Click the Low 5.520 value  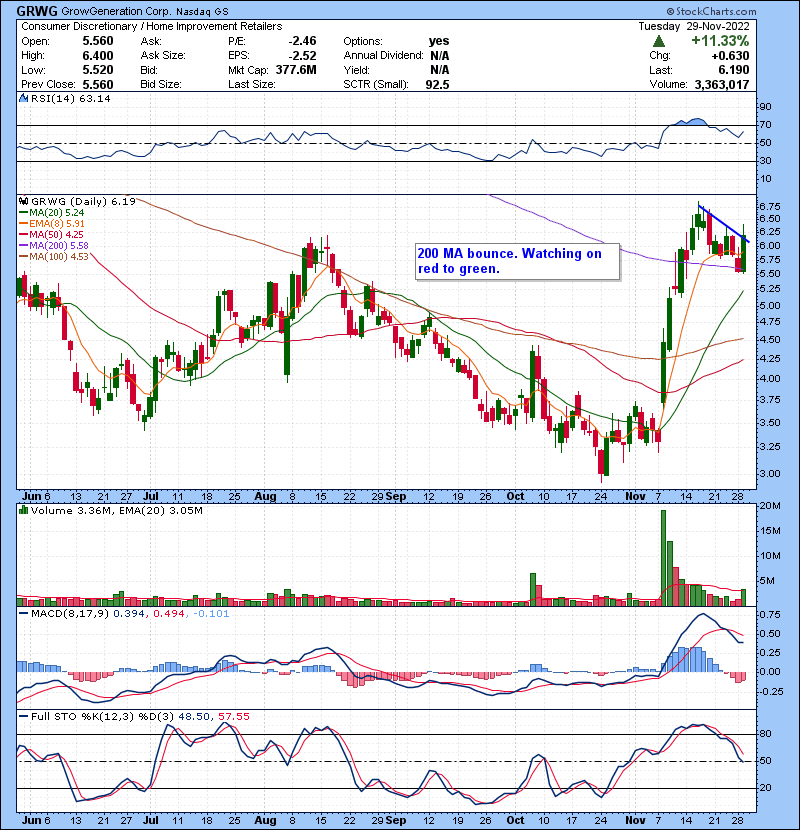(x=97, y=70)
